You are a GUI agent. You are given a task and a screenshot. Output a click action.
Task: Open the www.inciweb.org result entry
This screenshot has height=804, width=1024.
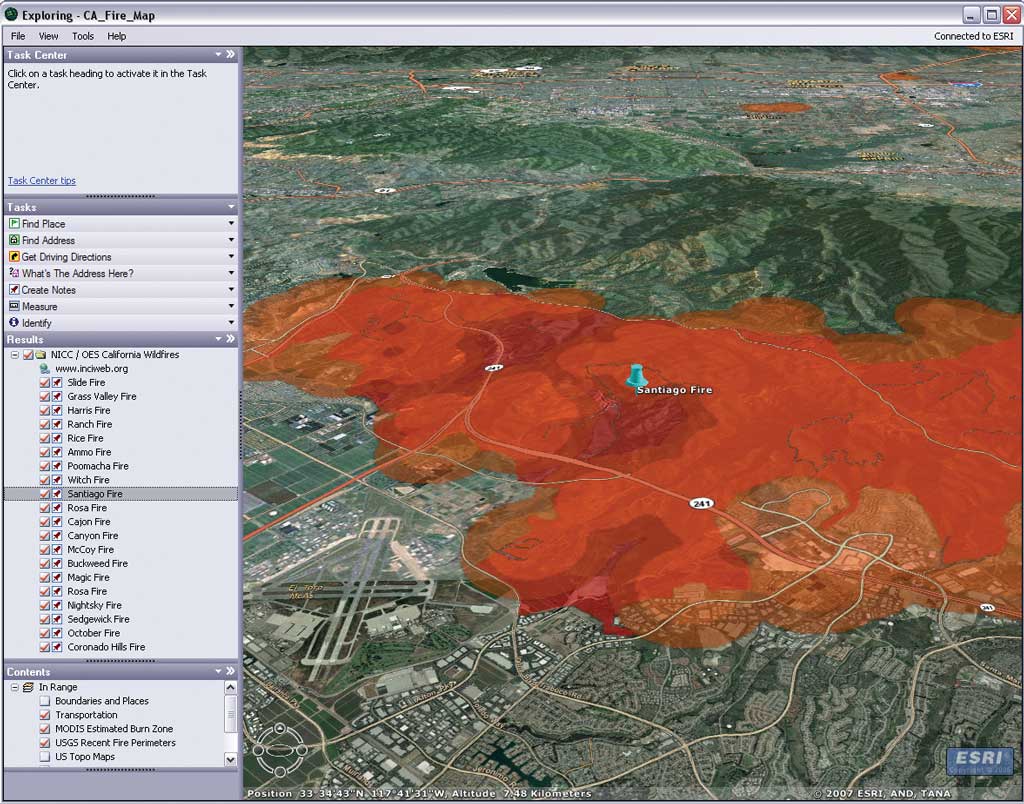pyautogui.click(x=91, y=368)
